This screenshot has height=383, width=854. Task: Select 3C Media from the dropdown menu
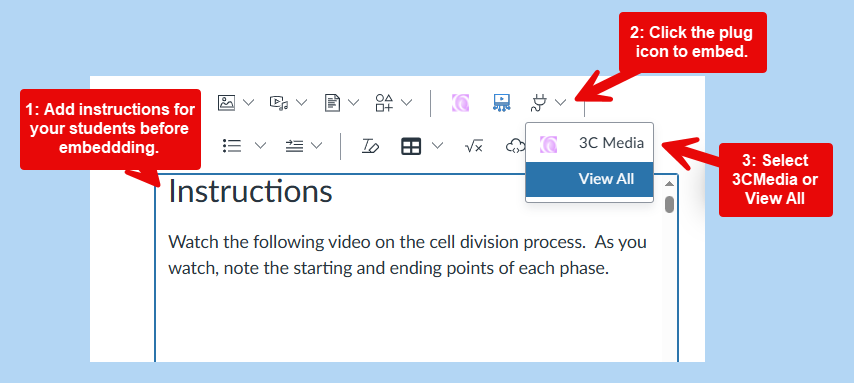[x=589, y=143]
